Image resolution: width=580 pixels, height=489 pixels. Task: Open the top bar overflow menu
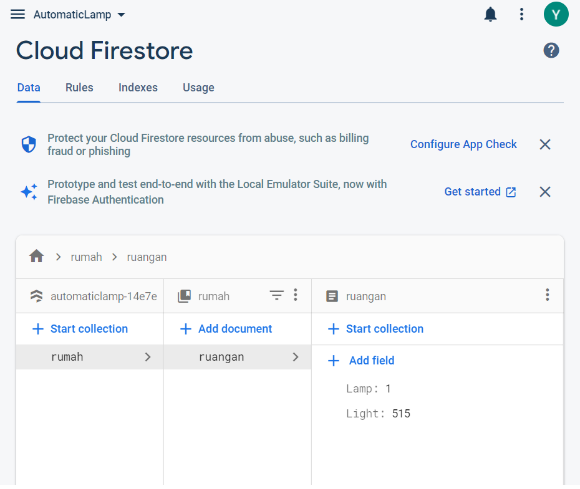522,14
